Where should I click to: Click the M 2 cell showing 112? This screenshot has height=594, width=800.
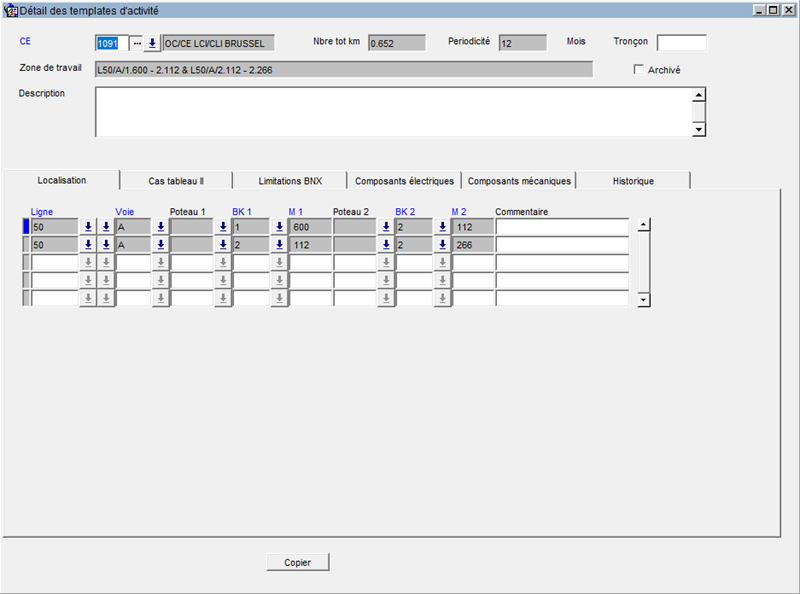473,227
